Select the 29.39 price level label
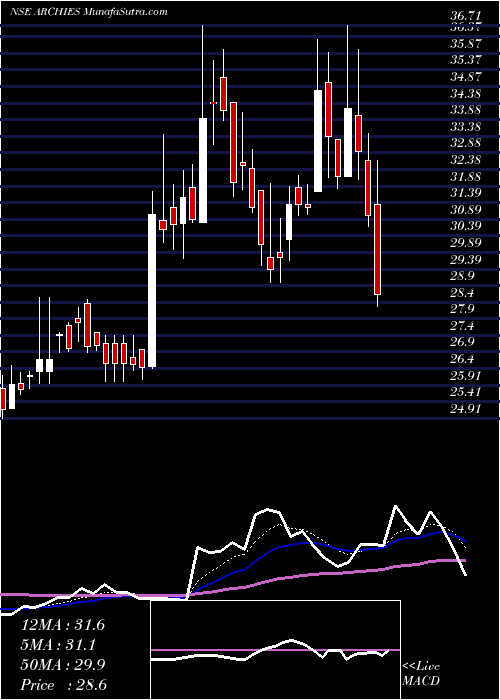 click(466, 260)
